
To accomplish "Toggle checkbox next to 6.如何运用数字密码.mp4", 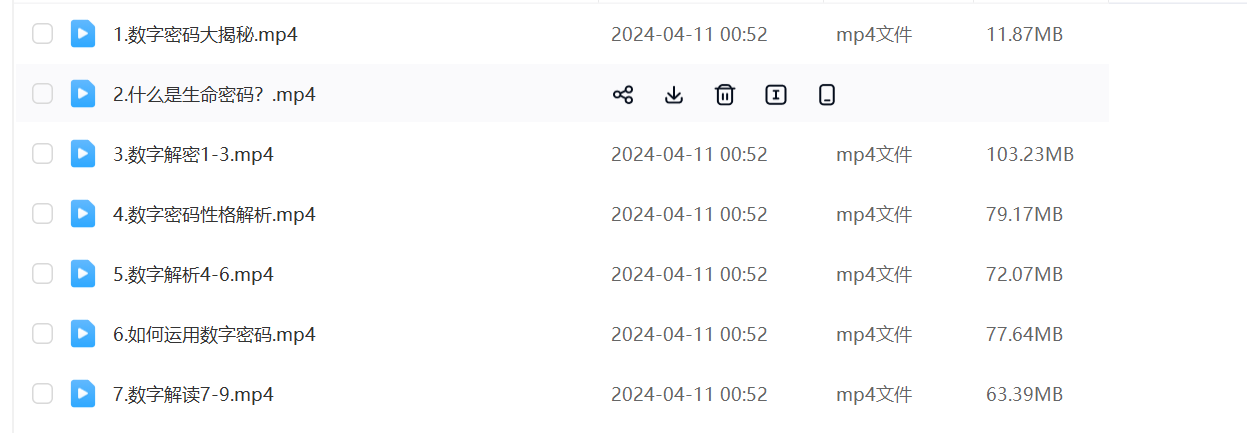I will [x=42, y=334].
